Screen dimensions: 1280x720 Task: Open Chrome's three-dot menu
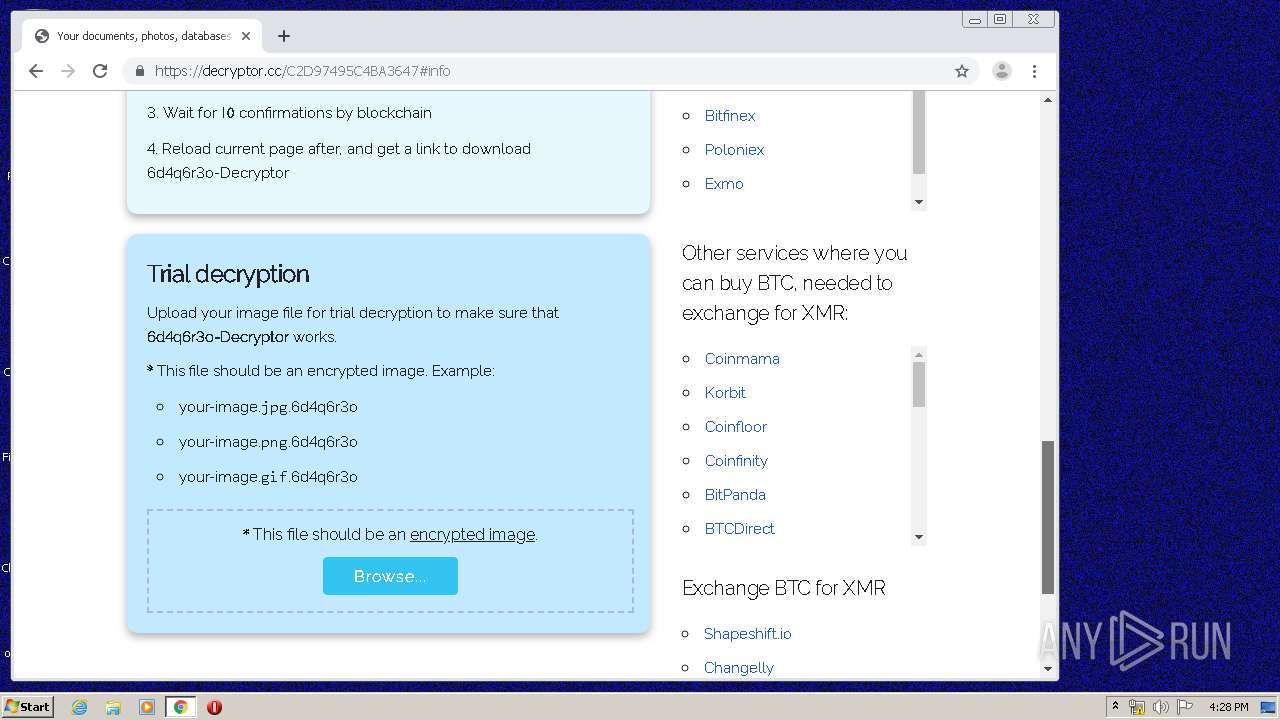(x=1034, y=71)
